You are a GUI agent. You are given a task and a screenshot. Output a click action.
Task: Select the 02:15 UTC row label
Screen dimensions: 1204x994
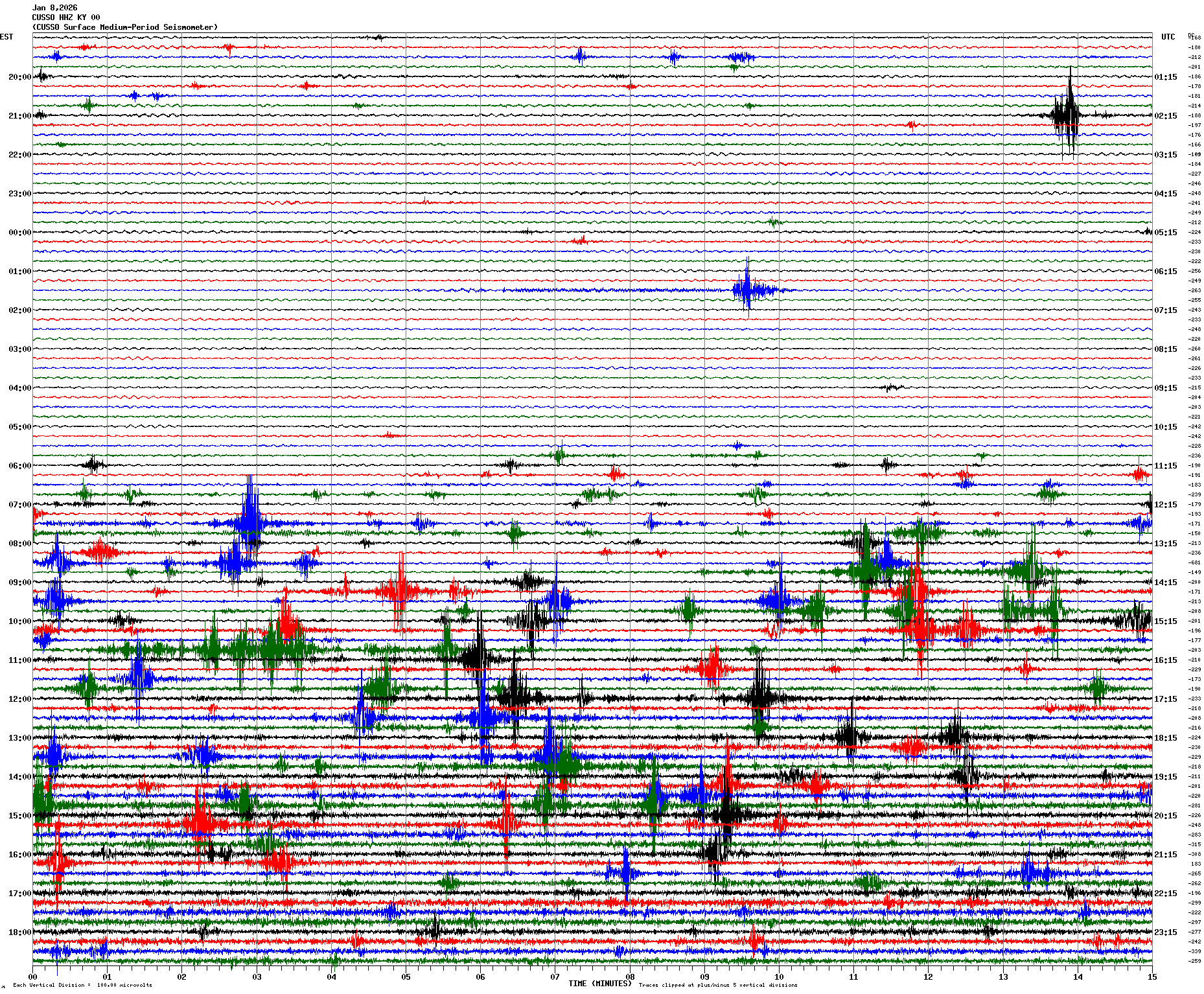coord(1166,116)
